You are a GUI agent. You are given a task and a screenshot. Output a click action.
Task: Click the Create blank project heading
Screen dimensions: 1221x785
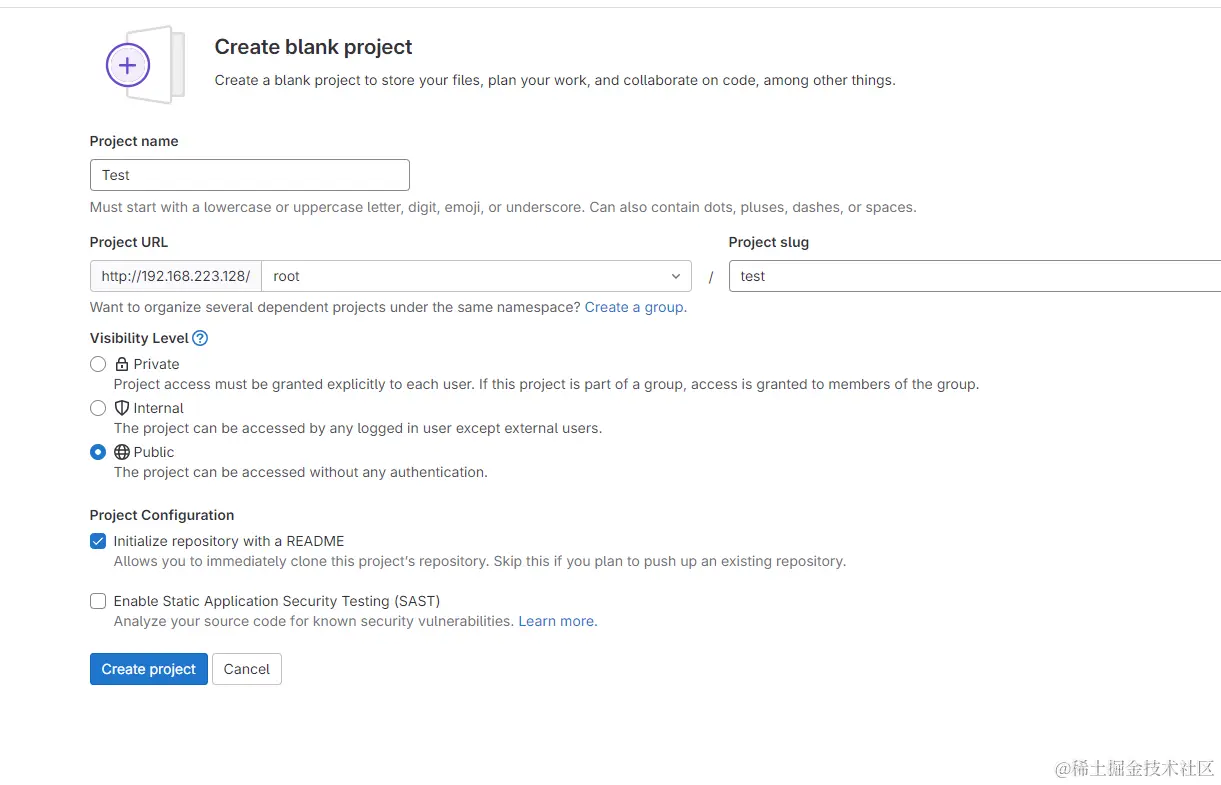pyautogui.click(x=313, y=47)
